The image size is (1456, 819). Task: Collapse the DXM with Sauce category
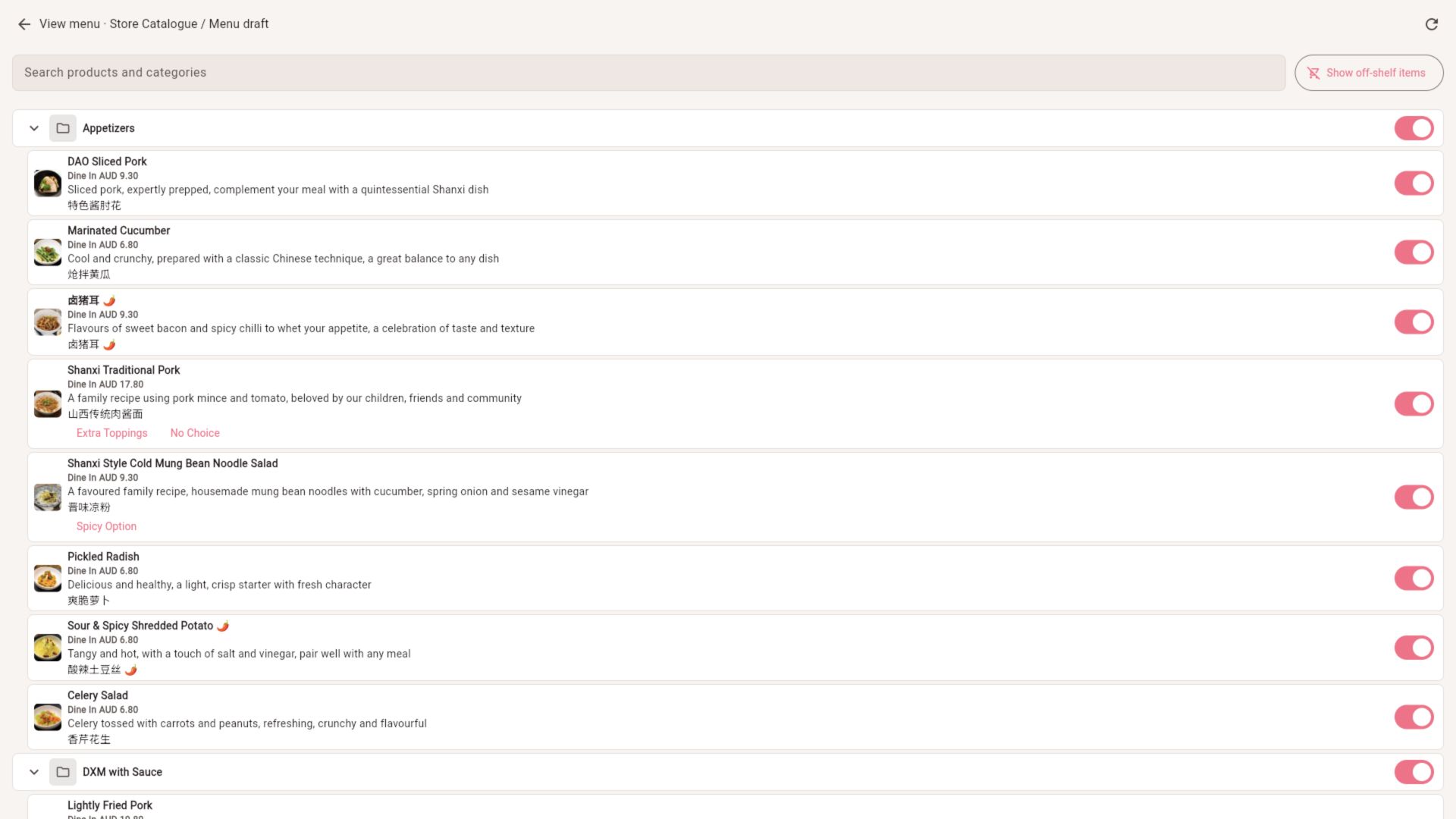click(34, 772)
